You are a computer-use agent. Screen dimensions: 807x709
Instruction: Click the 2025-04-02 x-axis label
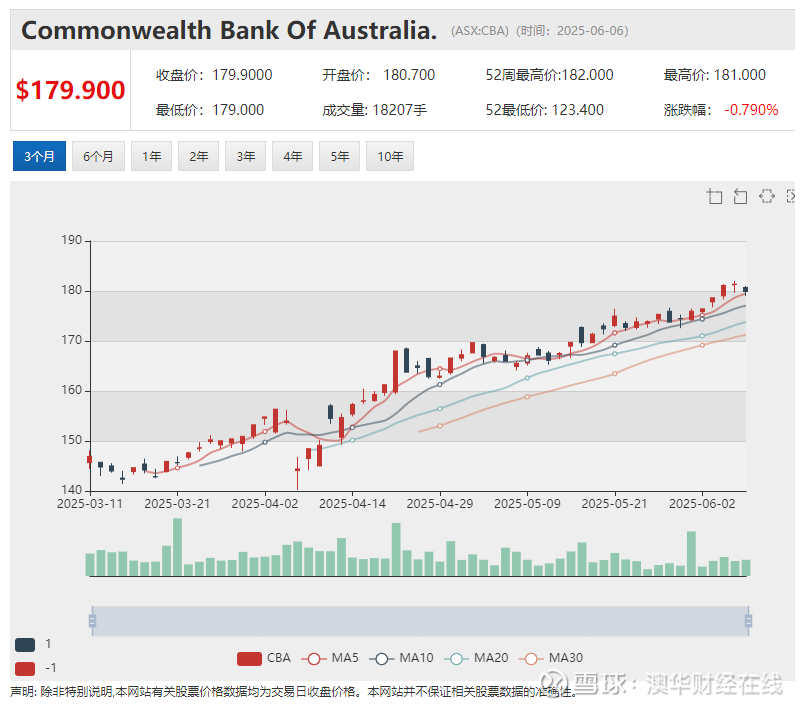(265, 504)
